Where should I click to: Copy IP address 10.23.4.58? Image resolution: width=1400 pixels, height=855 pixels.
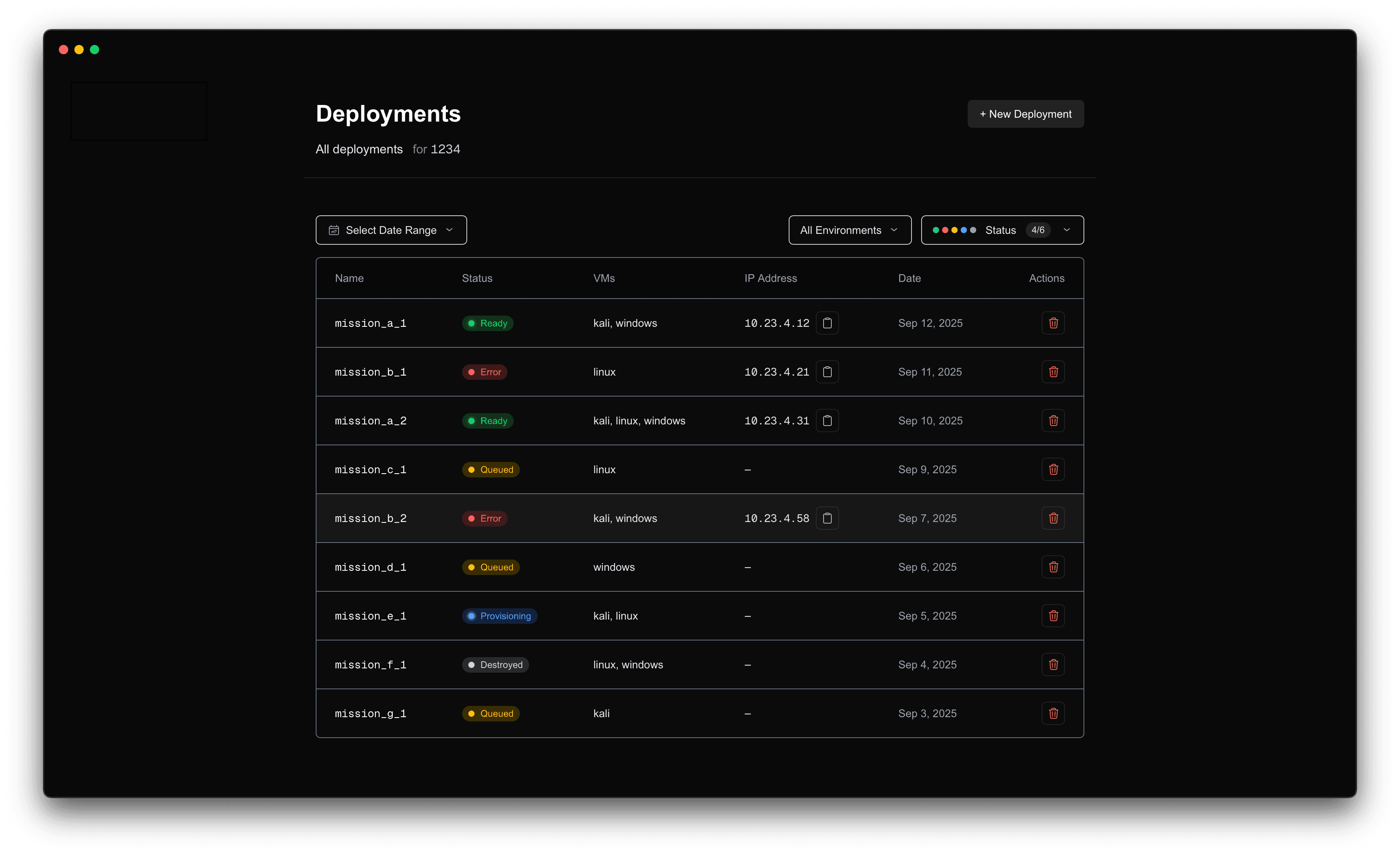tap(827, 518)
